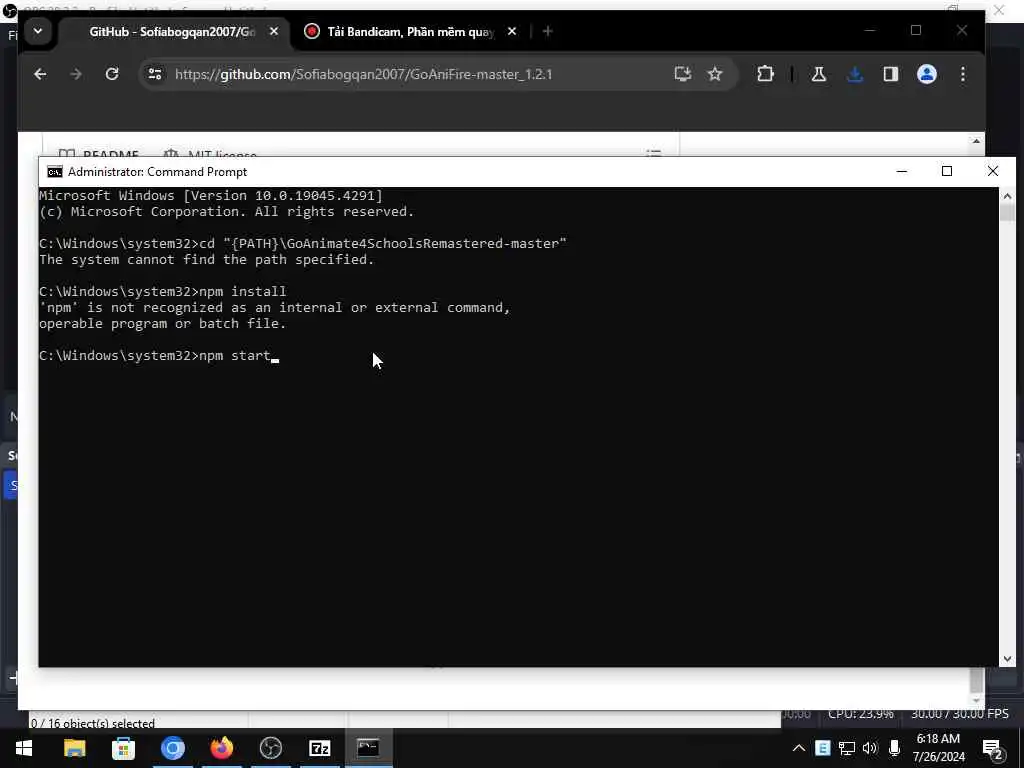
Task: Open Firefox from the taskbar
Action: point(221,748)
